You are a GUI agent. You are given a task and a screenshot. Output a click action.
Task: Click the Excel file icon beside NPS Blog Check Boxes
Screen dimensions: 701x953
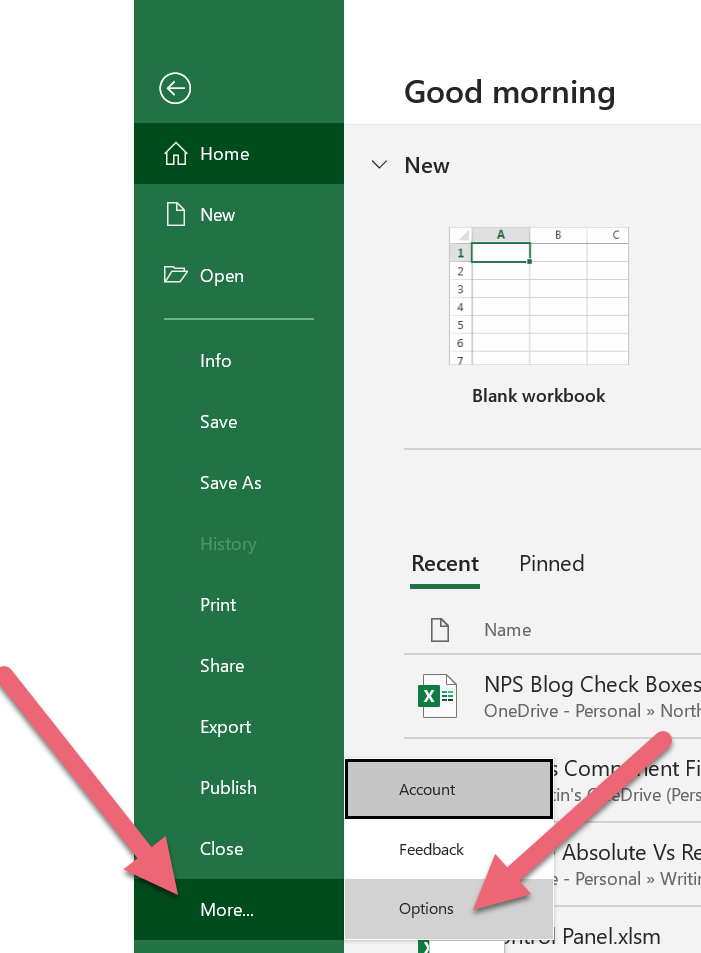click(437, 696)
